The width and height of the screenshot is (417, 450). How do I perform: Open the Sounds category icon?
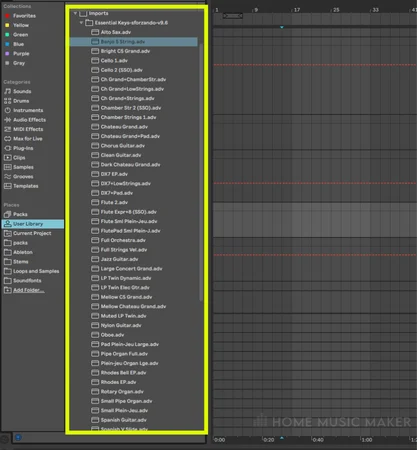(7, 91)
